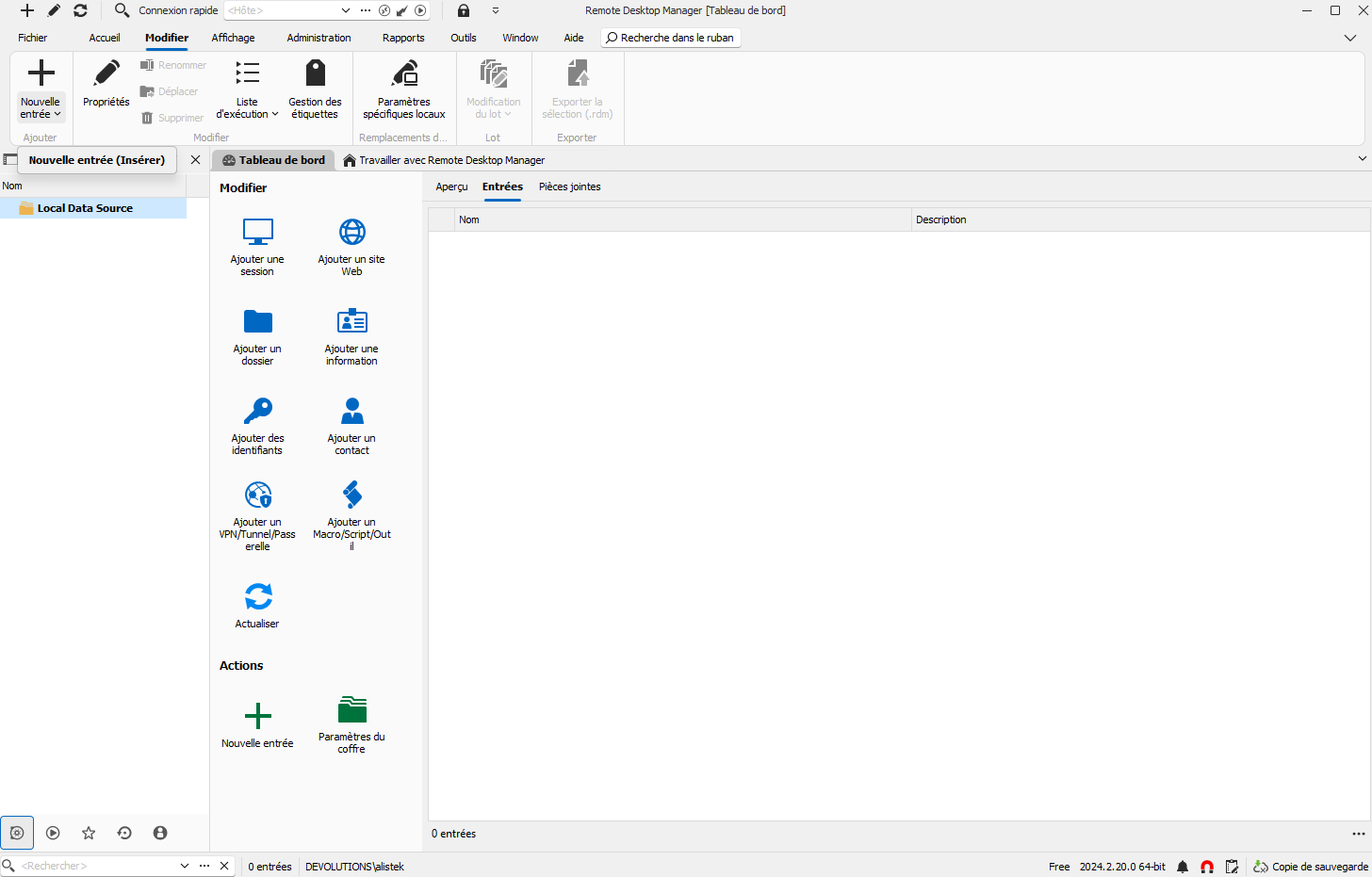
Task: Click the Ajouter un VPN/Tunnel/Passerelle icon
Action: click(x=257, y=495)
